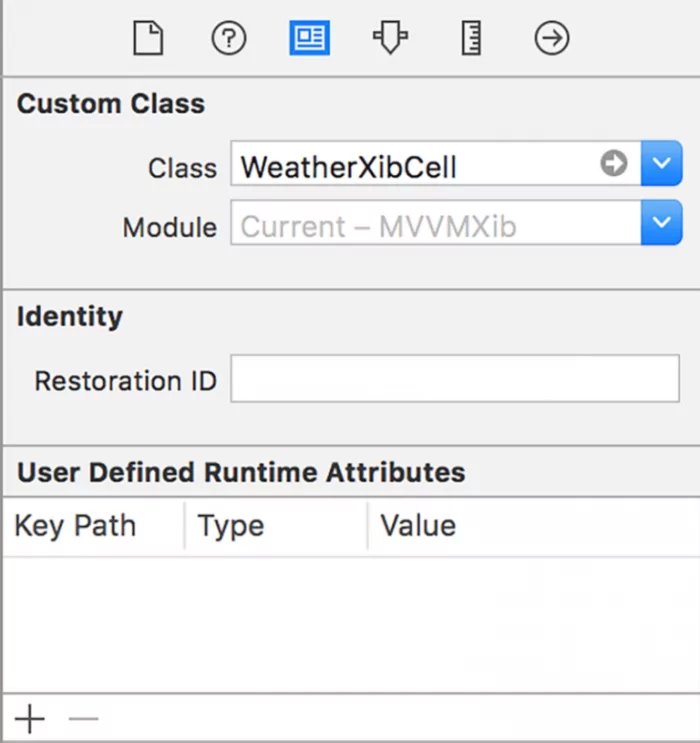Click the Identity section heading
This screenshot has height=743, width=700.
point(70,316)
